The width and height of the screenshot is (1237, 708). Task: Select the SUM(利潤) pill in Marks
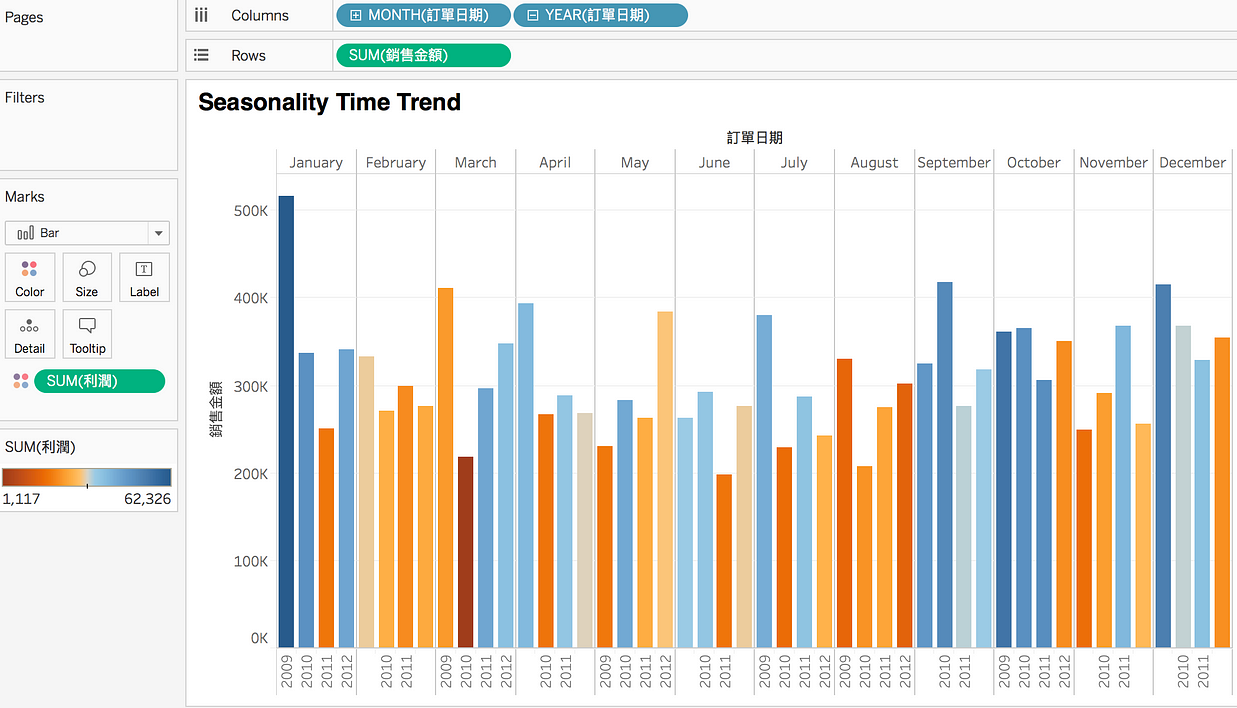(x=100, y=381)
